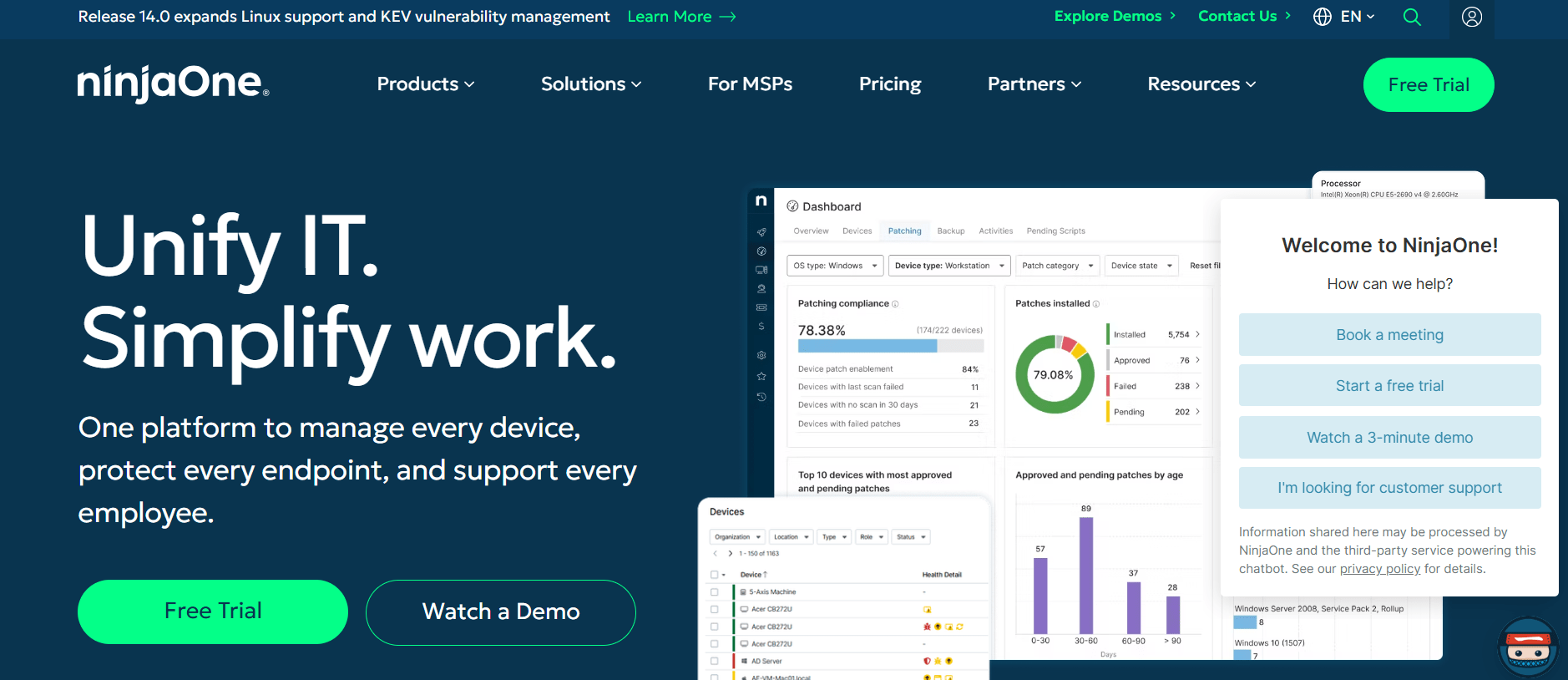Open the Pricing page
Viewport: 1568px width, 680px height.
890,84
